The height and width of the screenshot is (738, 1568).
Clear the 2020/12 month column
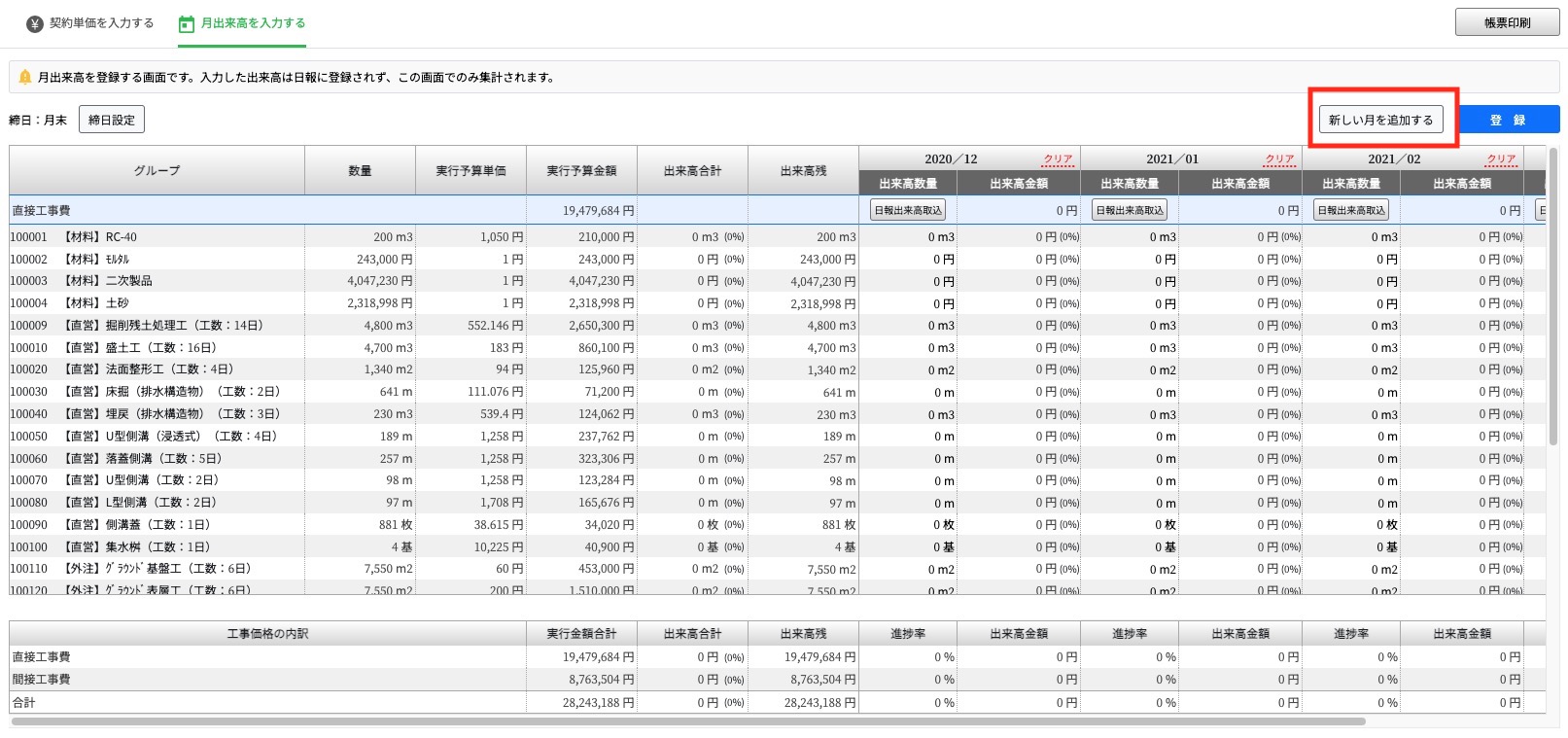click(1058, 159)
